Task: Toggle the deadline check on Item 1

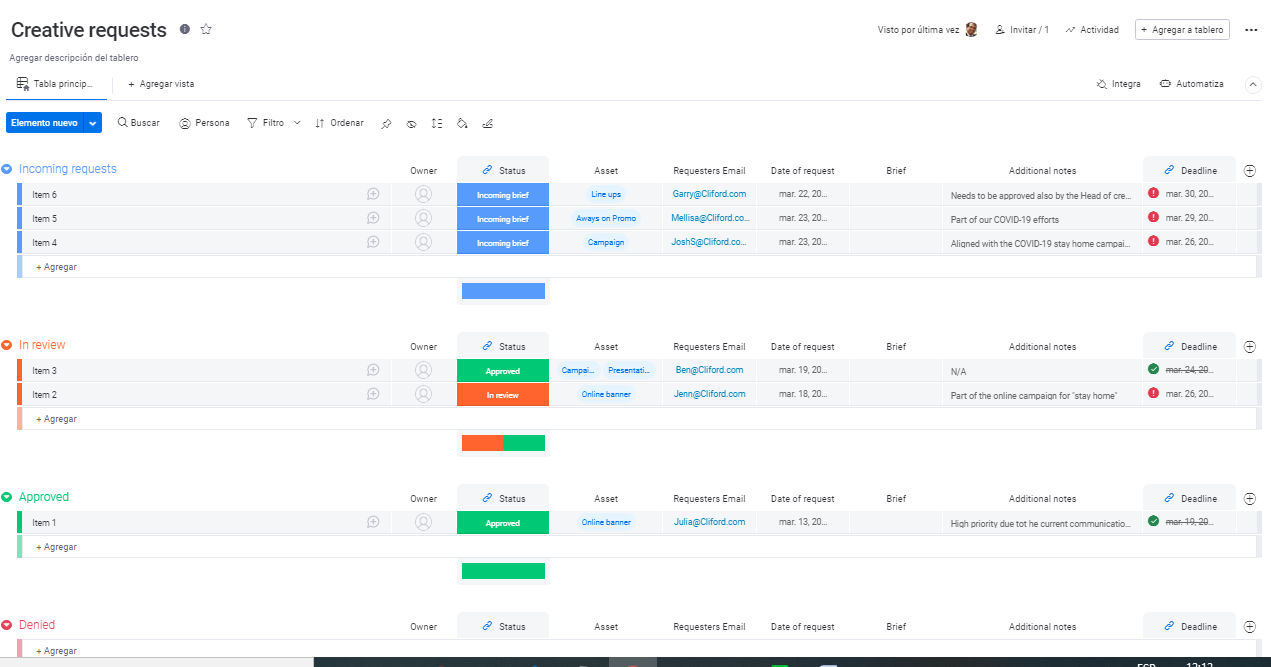Action: (1153, 521)
